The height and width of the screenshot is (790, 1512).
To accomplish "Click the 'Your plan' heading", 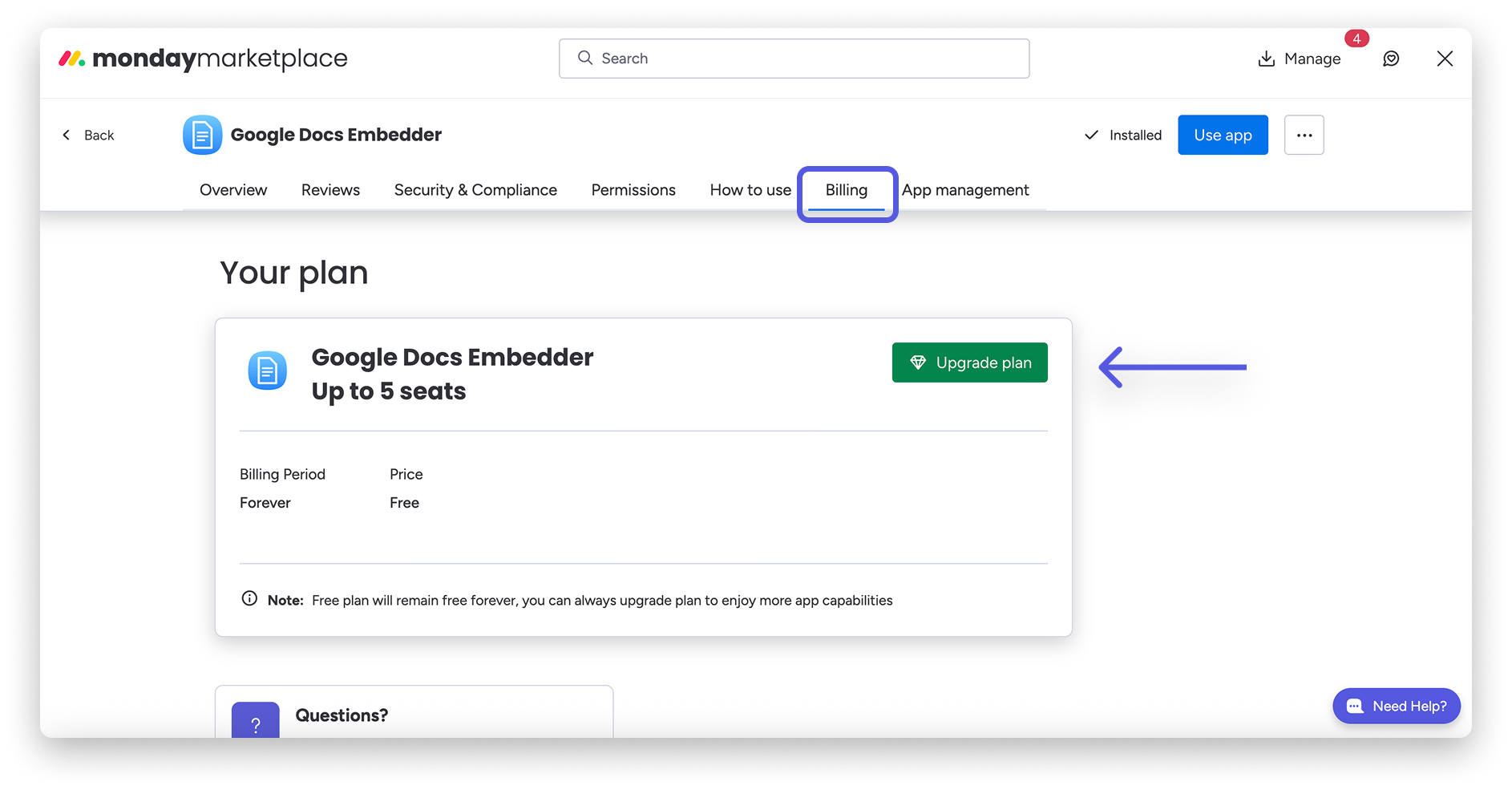I will 294,273.
